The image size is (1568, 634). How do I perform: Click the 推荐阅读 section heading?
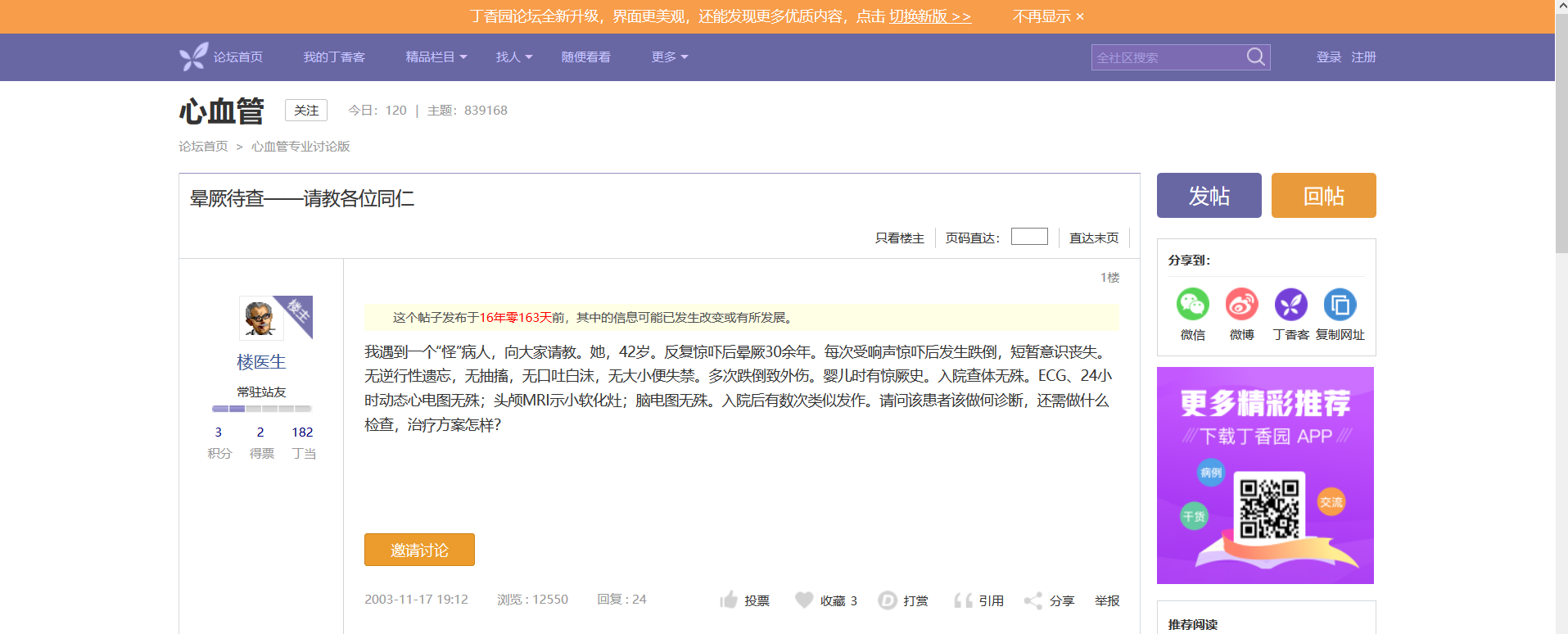tap(1192, 624)
